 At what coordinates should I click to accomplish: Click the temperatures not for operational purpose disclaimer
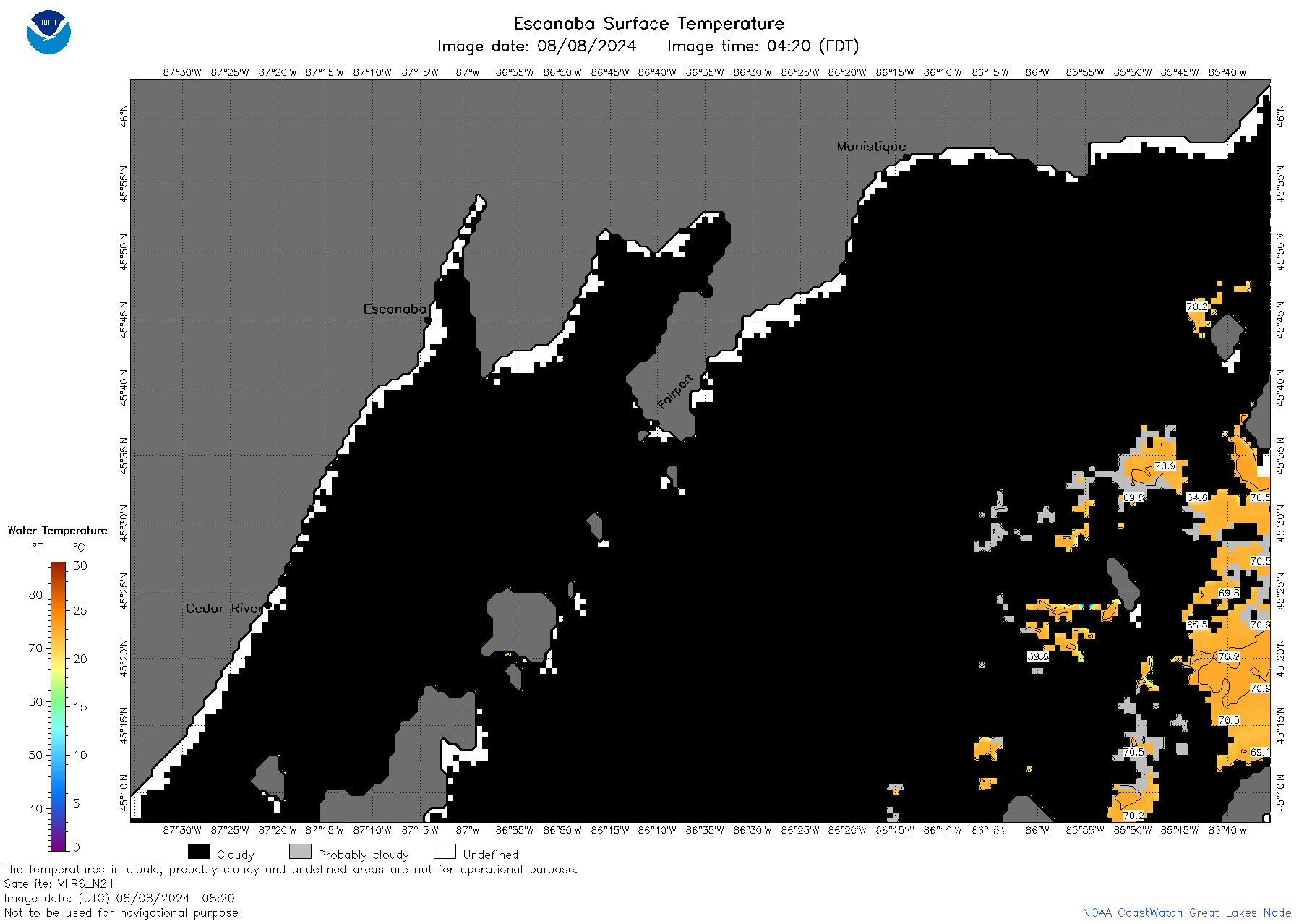[x=291, y=869]
